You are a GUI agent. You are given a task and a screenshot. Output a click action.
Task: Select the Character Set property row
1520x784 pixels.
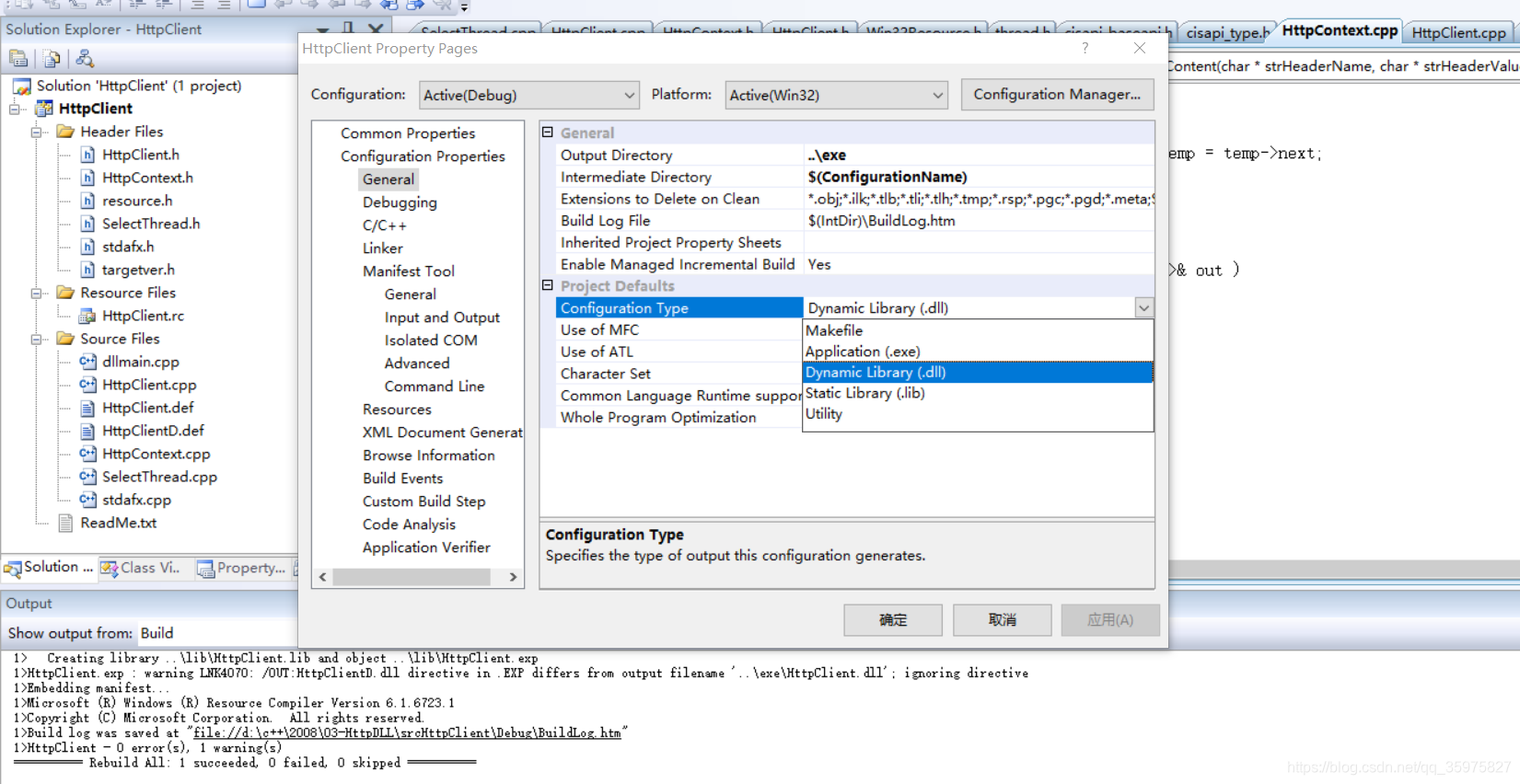click(x=679, y=374)
